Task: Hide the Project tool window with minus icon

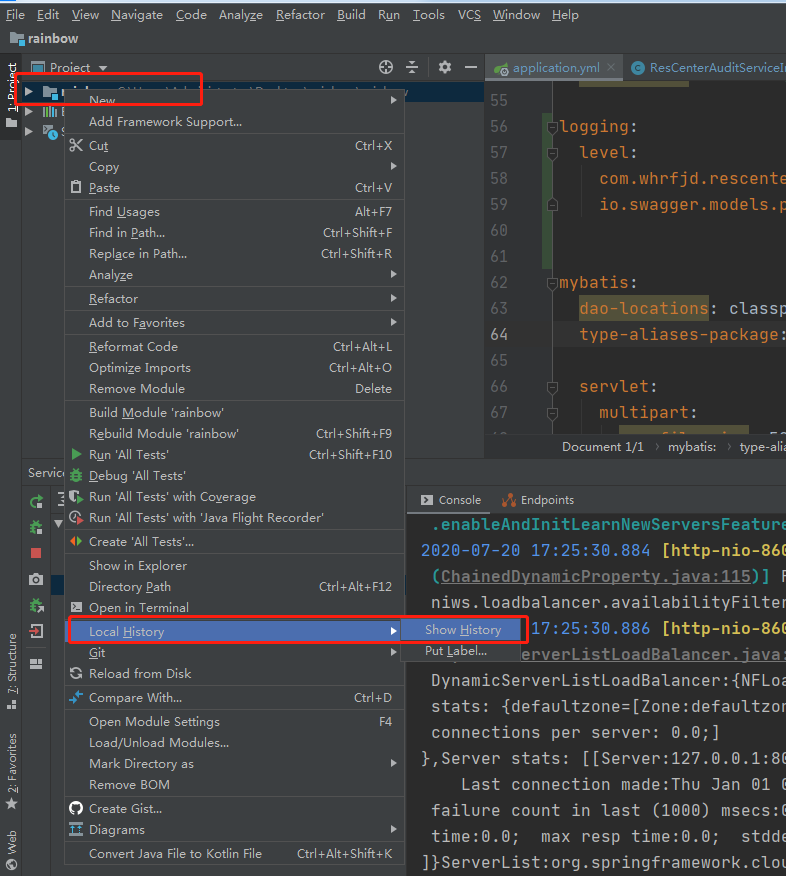Action: (471, 68)
